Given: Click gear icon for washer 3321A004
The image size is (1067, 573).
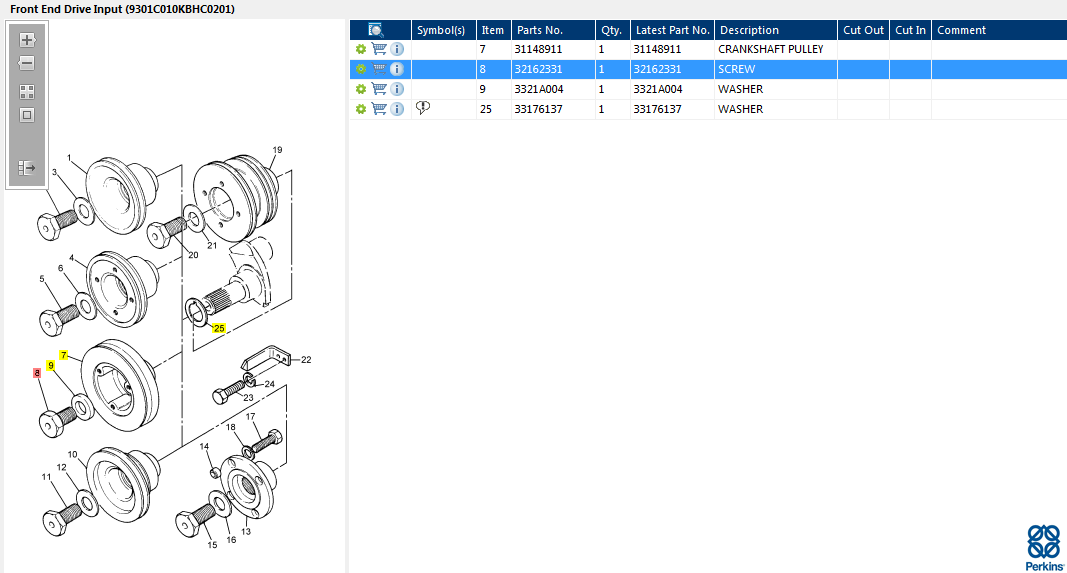Looking at the screenshot, I should [x=361, y=89].
